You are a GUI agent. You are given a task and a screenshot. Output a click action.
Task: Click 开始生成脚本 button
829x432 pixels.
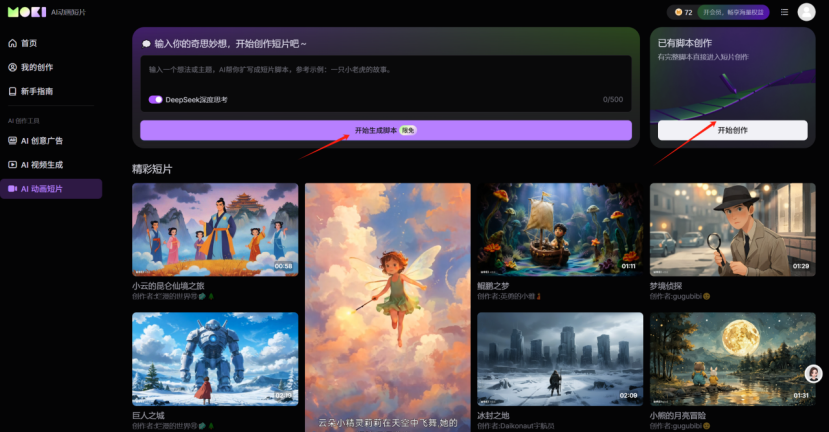(386, 130)
